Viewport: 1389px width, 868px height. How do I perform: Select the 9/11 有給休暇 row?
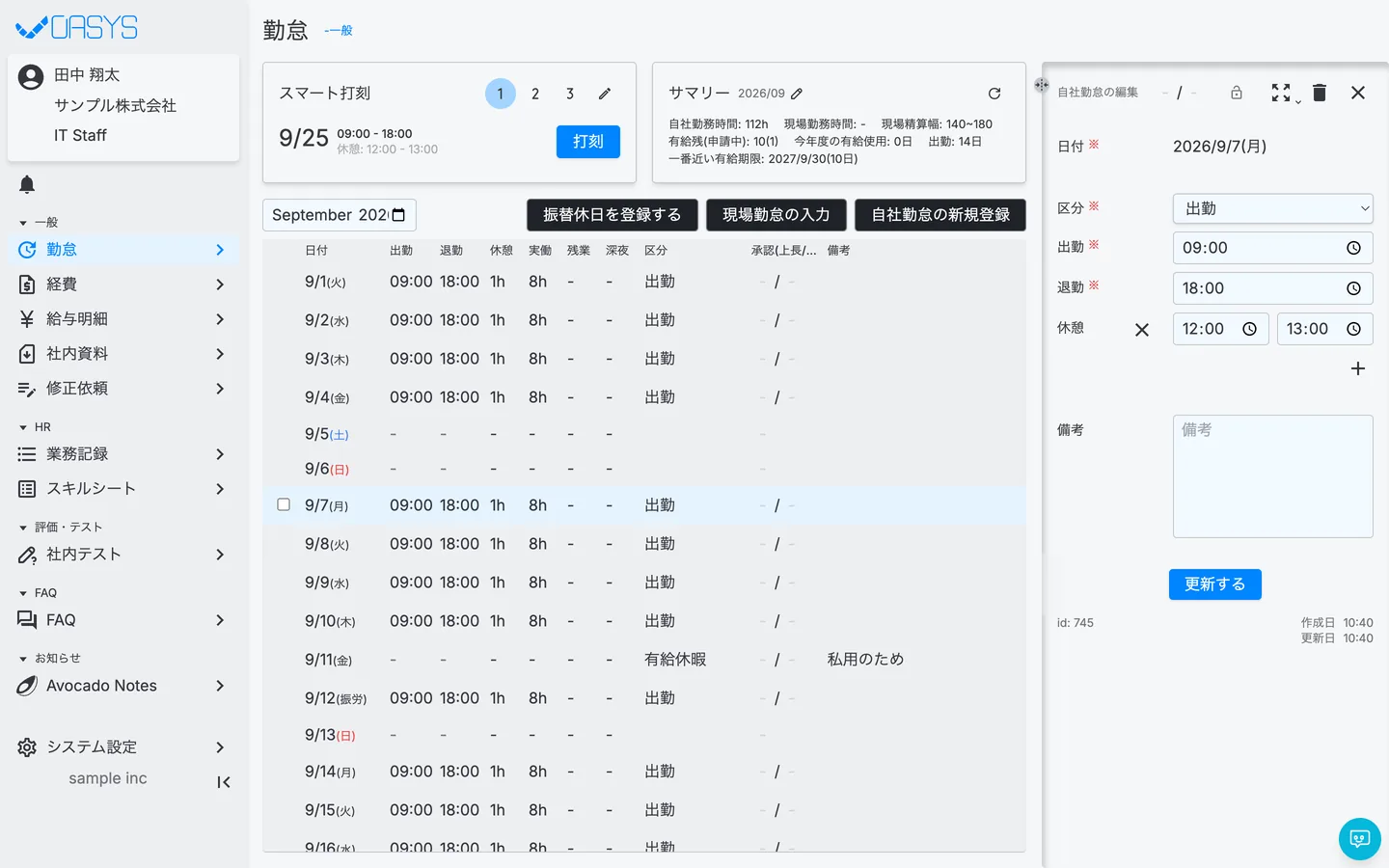pos(644,660)
